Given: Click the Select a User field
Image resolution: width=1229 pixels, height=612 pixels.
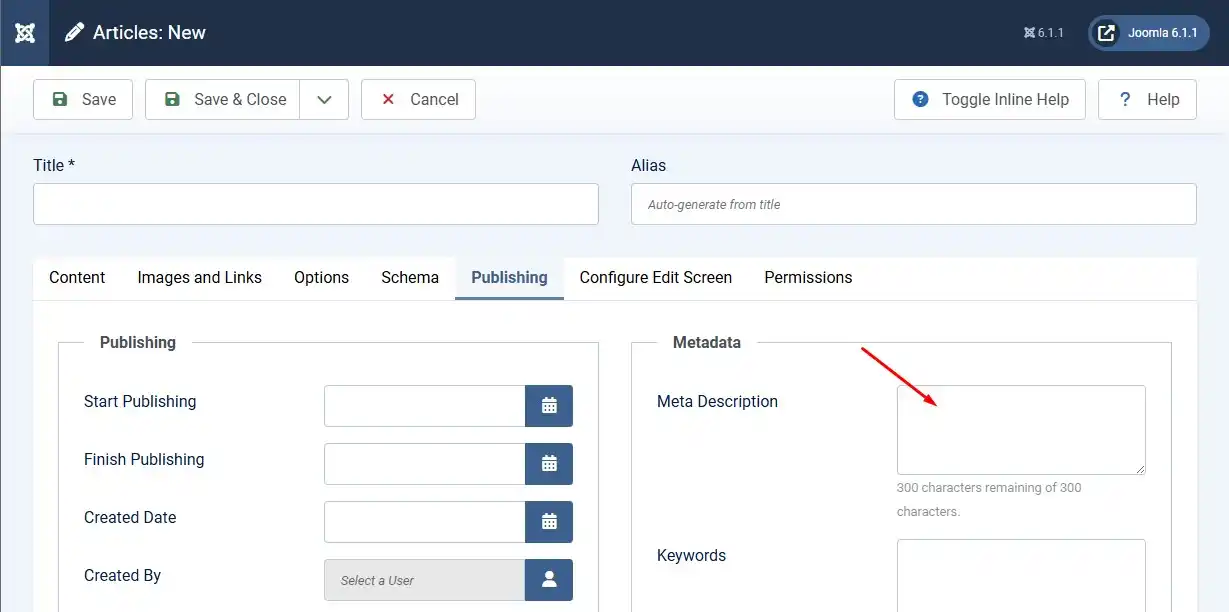Looking at the screenshot, I should point(425,580).
